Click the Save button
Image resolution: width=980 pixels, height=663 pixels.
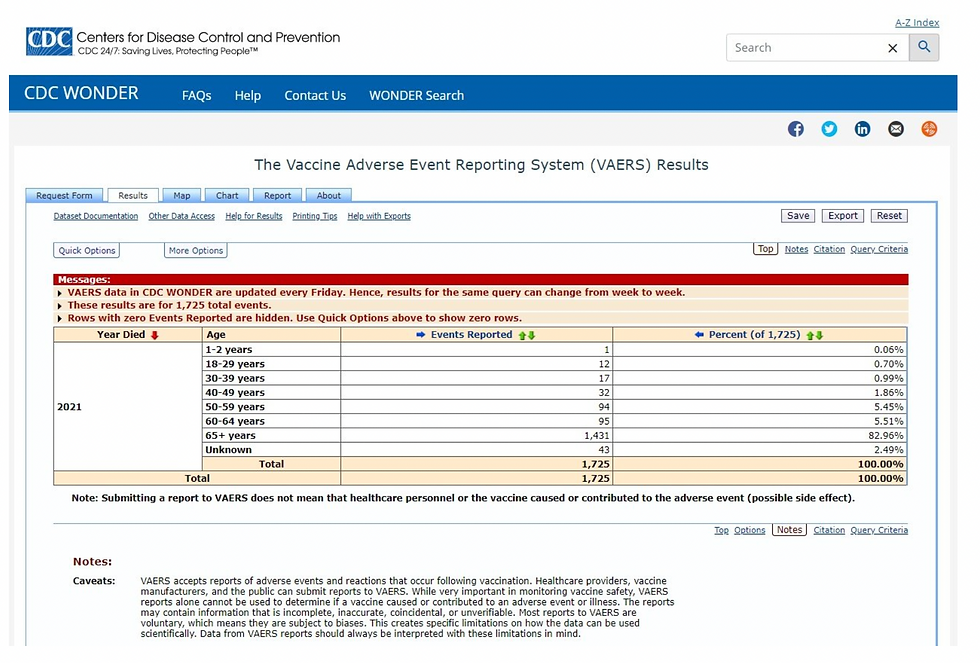pyautogui.click(x=798, y=216)
